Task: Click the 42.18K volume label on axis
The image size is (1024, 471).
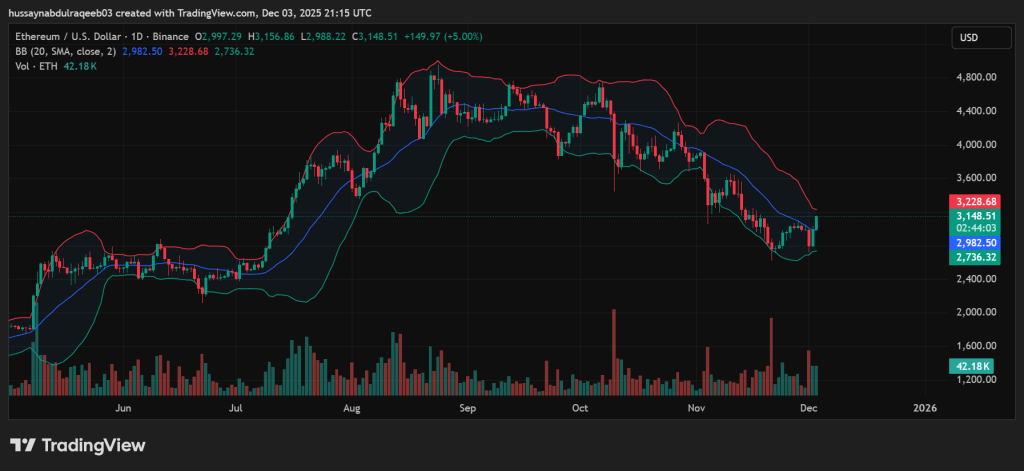Action: 971,367
